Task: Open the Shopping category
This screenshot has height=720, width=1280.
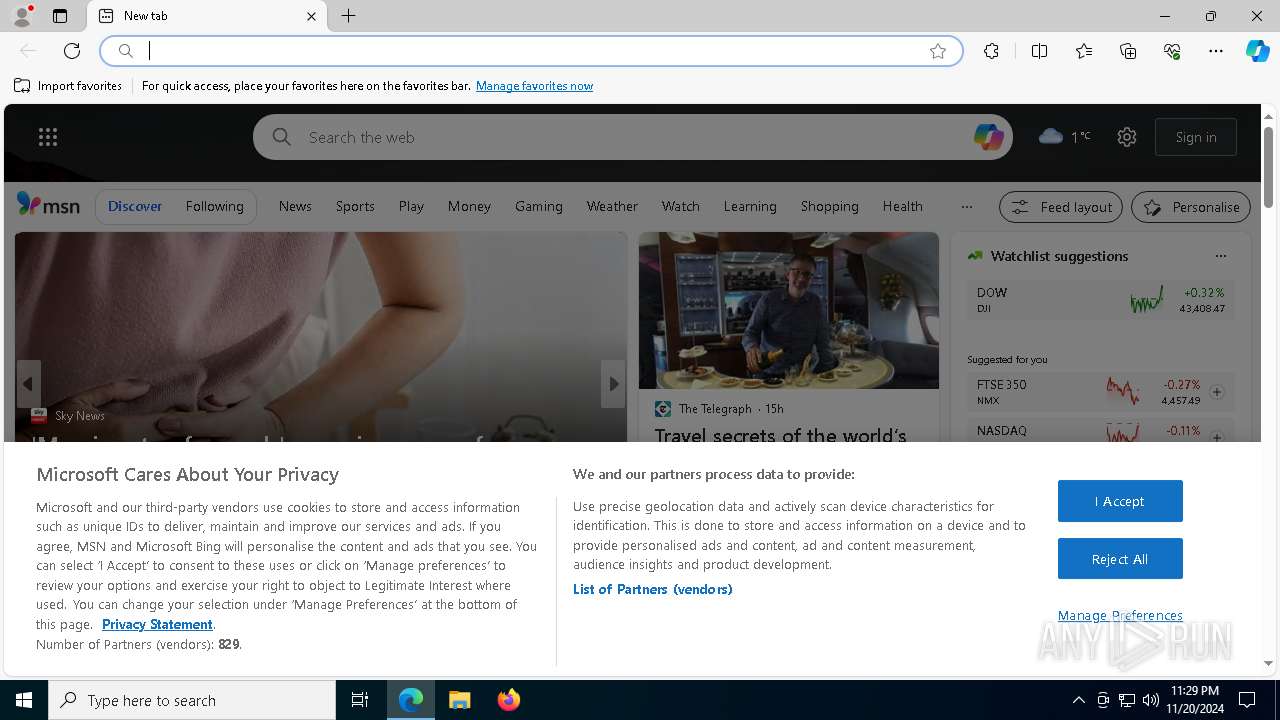Action: [830, 206]
